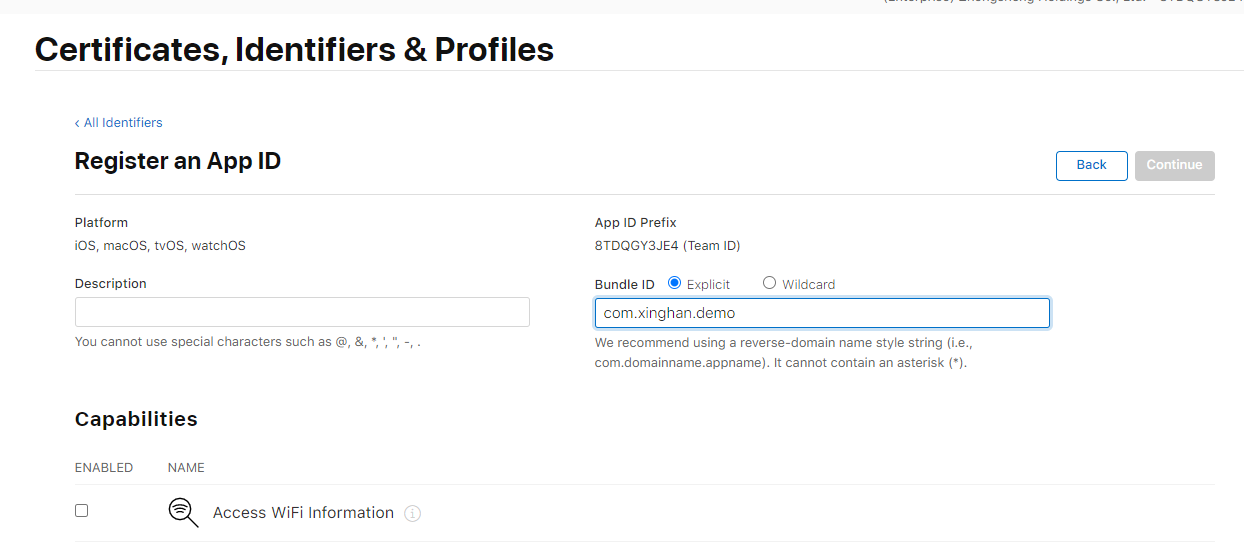Screen dimensions: 1244x547
Task: Click the iOS, macOS, tvOS, watchOS platform text
Action: 160,246
